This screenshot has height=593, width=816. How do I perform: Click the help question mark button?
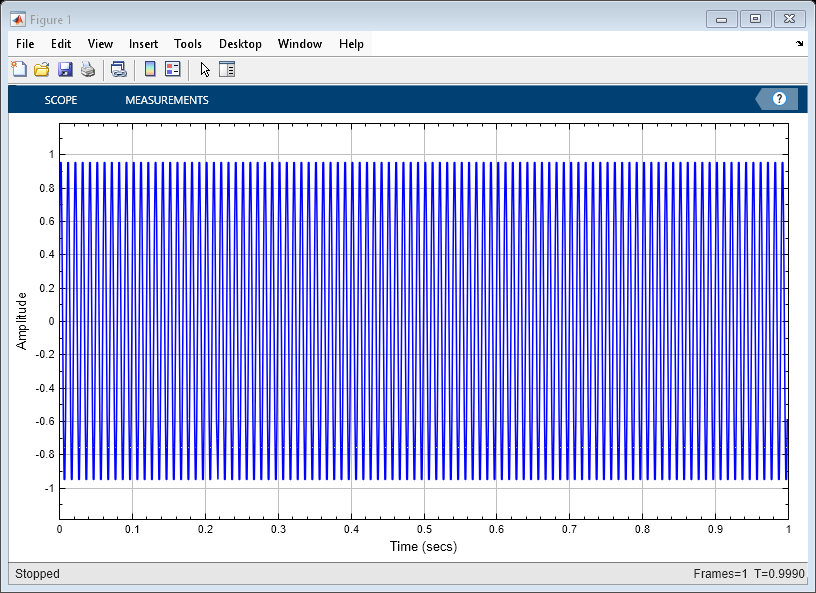779,99
